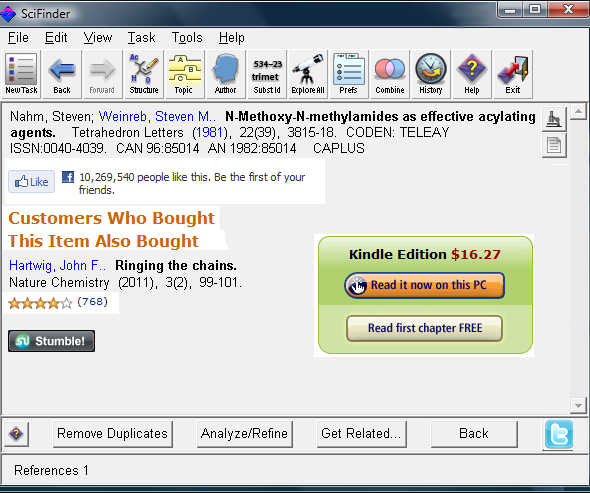The height and width of the screenshot is (493, 590).
Task: Click the title N-Methoxy-N-methylamides as effective acylating agents
Action: tap(273, 124)
